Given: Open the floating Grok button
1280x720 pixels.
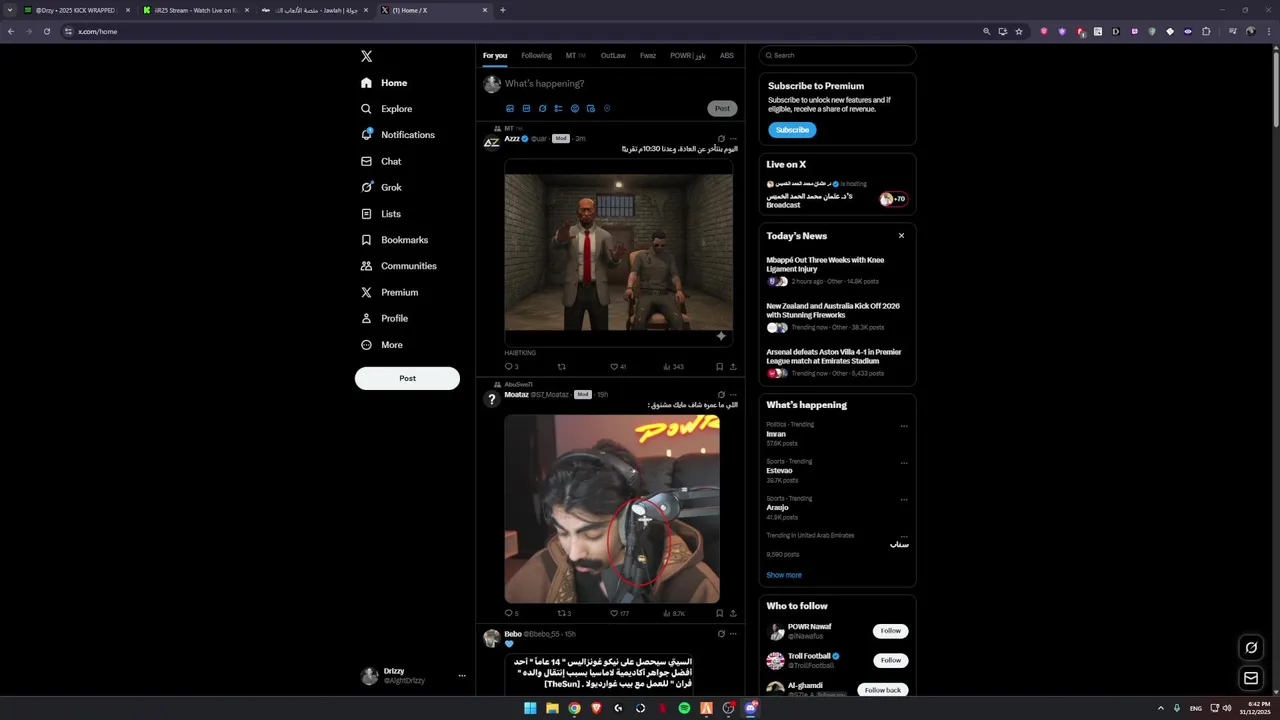Looking at the screenshot, I should (x=1251, y=648).
